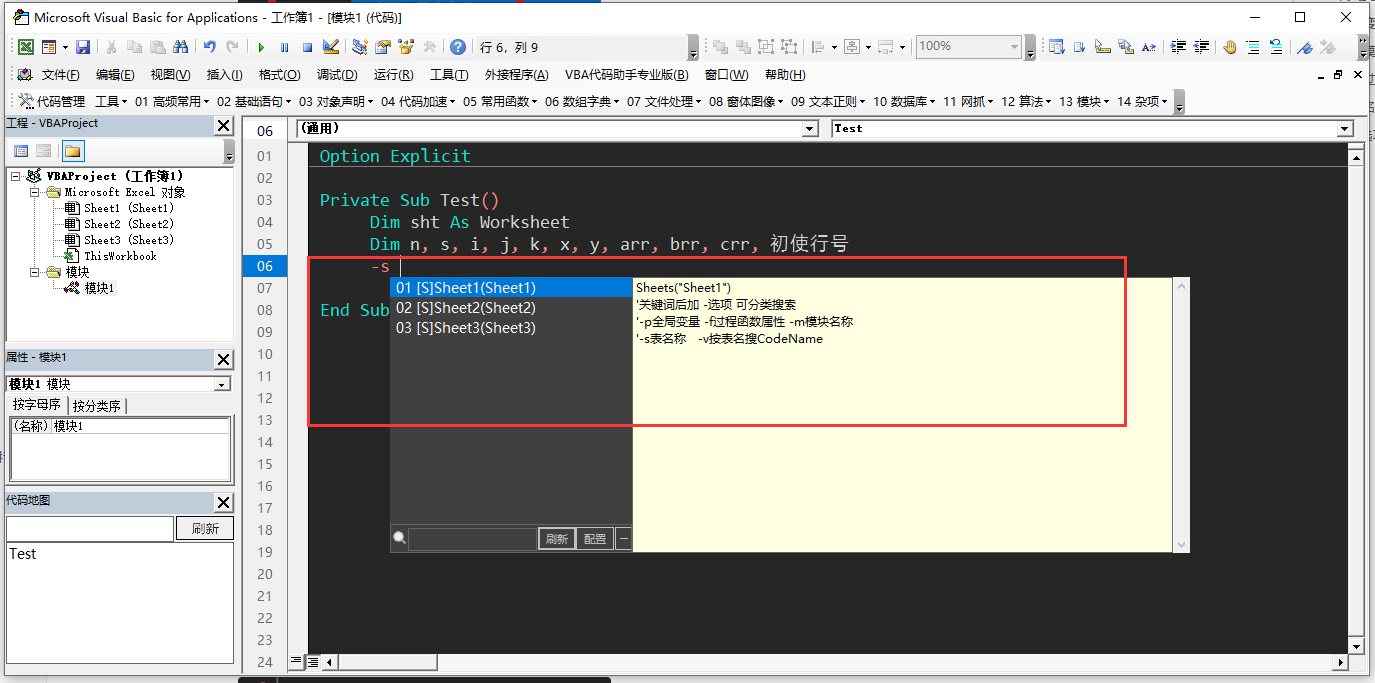Click the 刷新 button in suggestion popup

click(557, 539)
